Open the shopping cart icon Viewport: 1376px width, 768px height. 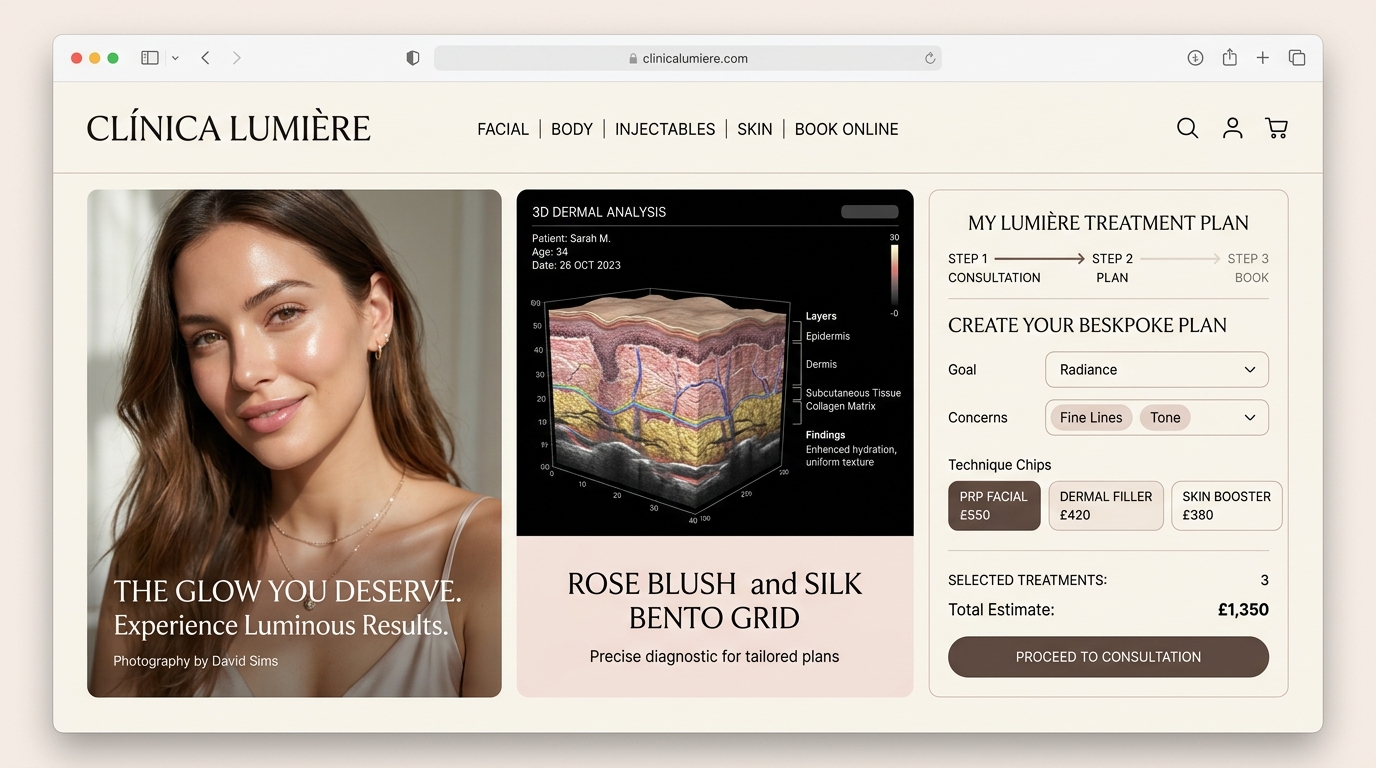pyautogui.click(x=1276, y=128)
